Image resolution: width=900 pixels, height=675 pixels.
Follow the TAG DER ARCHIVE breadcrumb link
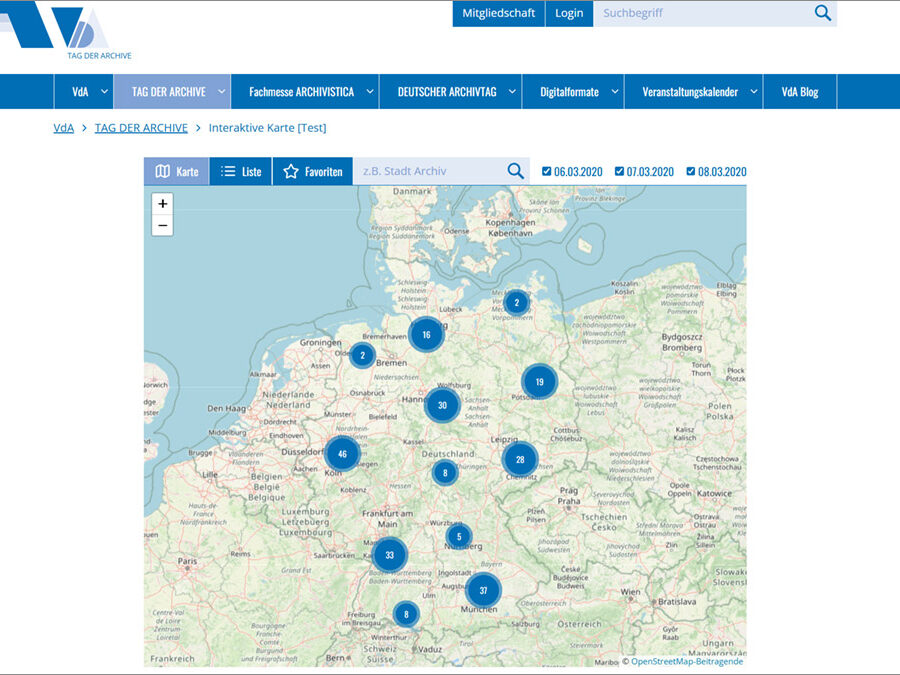pos(141,127)
